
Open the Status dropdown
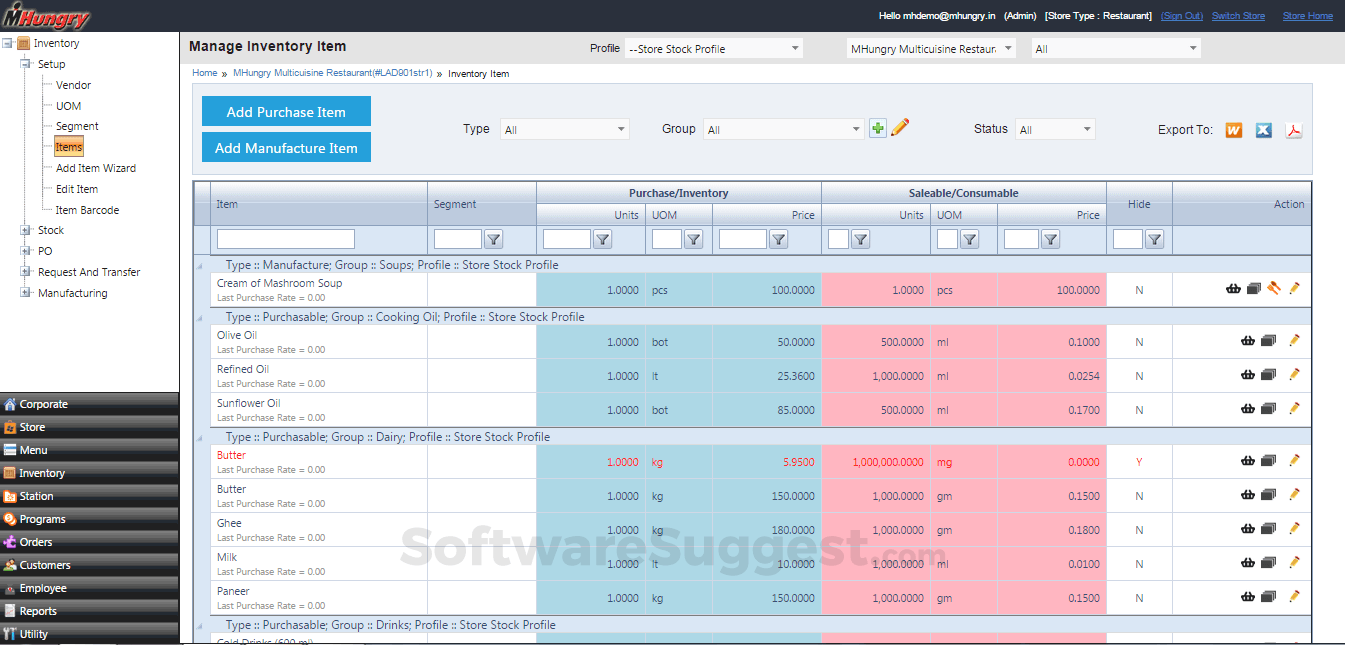1055,129
